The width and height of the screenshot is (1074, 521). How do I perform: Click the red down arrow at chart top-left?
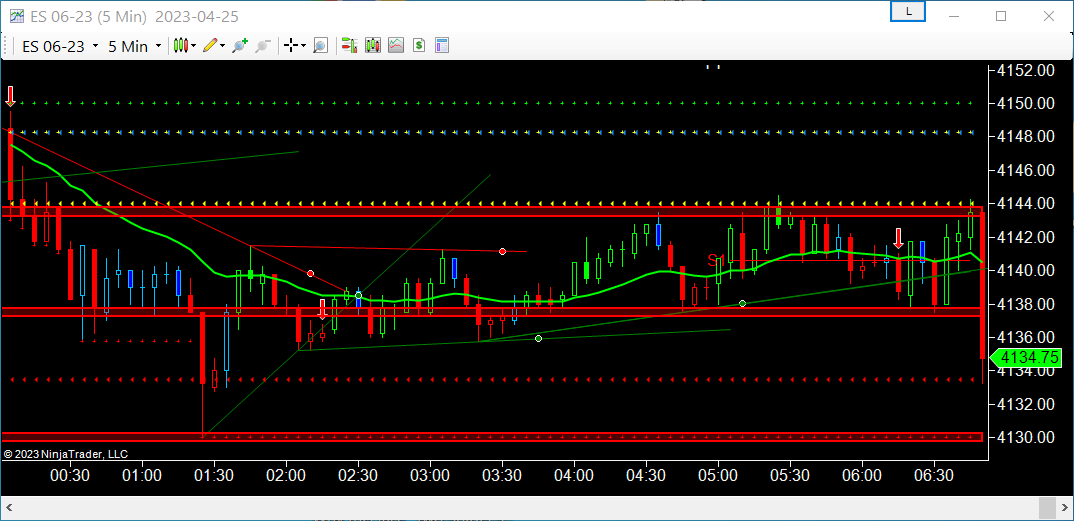[x=10, y=97]
